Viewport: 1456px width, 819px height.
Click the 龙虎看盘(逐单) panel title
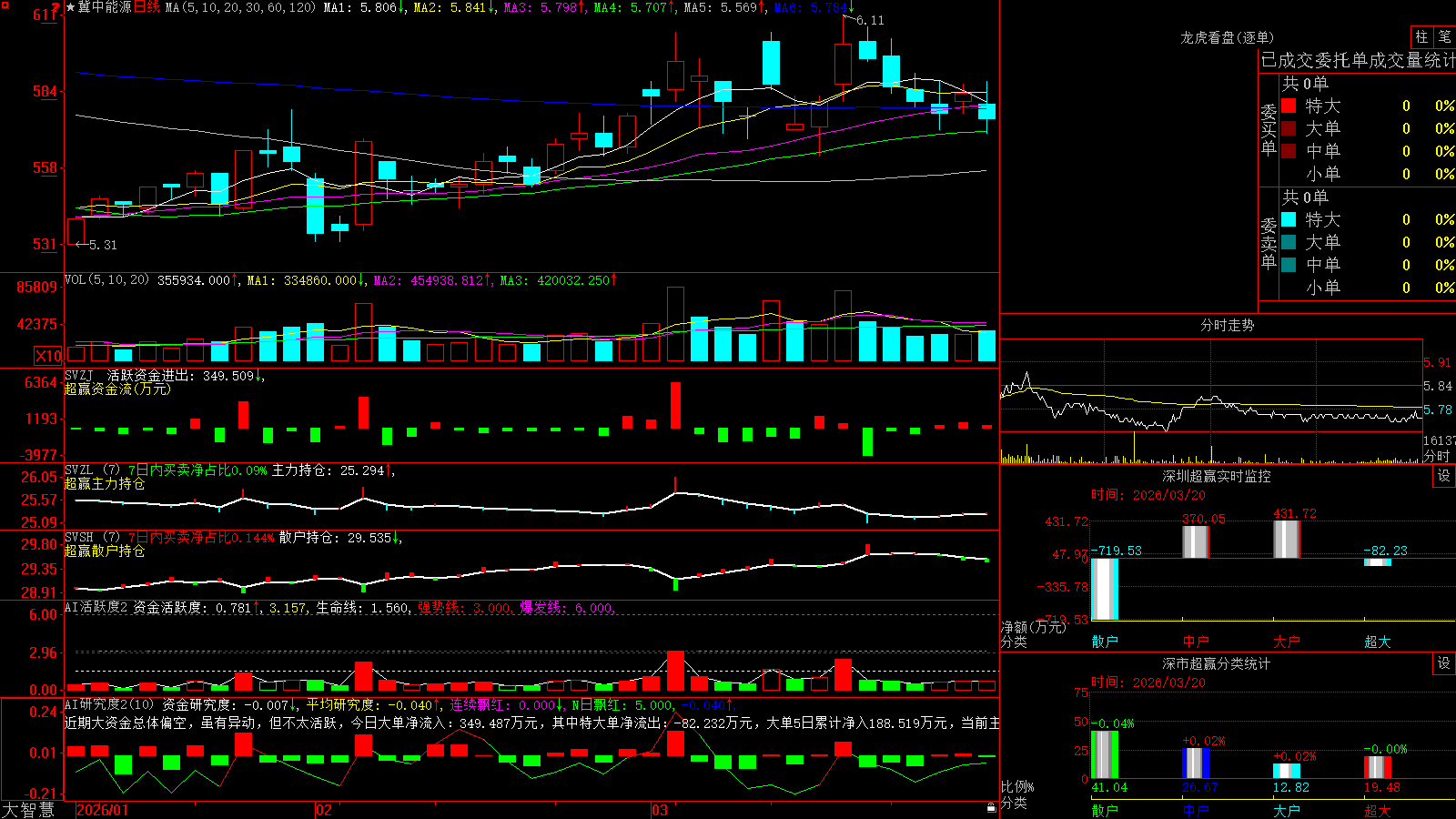tap(1228, 37)
